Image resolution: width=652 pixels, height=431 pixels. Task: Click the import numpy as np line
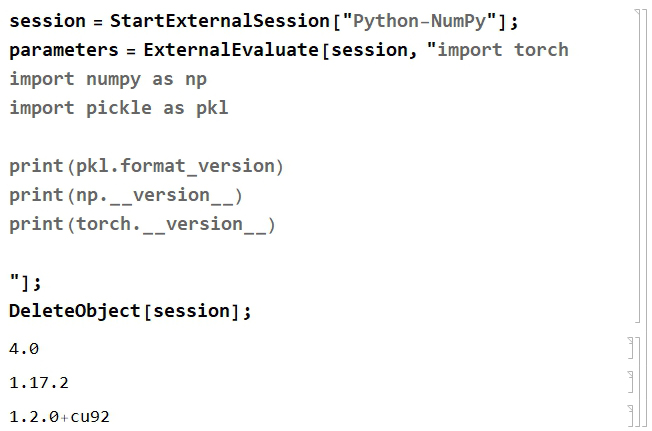coord(108,79)
